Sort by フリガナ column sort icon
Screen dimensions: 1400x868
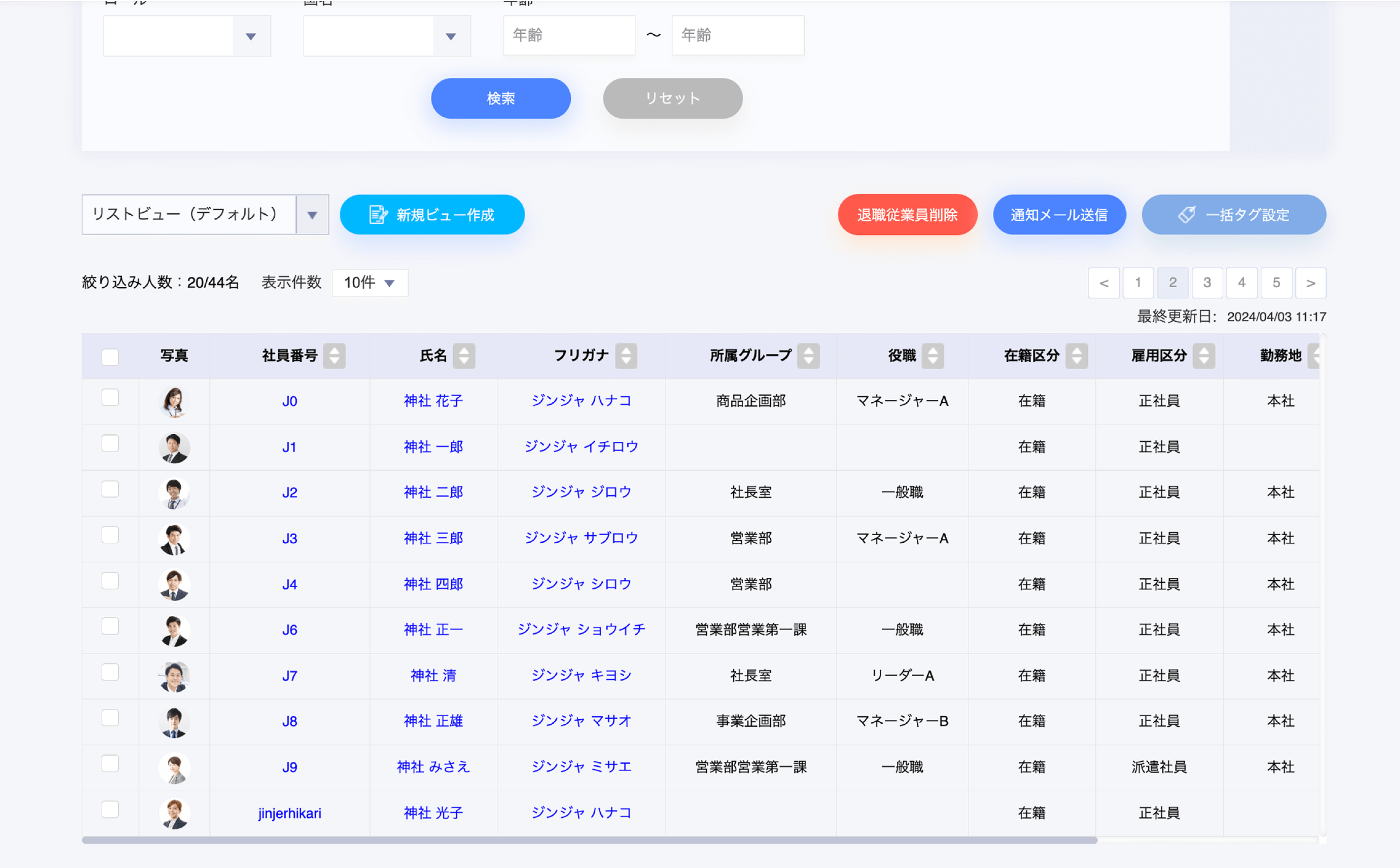pyautogui.click(x=626, y=355)
